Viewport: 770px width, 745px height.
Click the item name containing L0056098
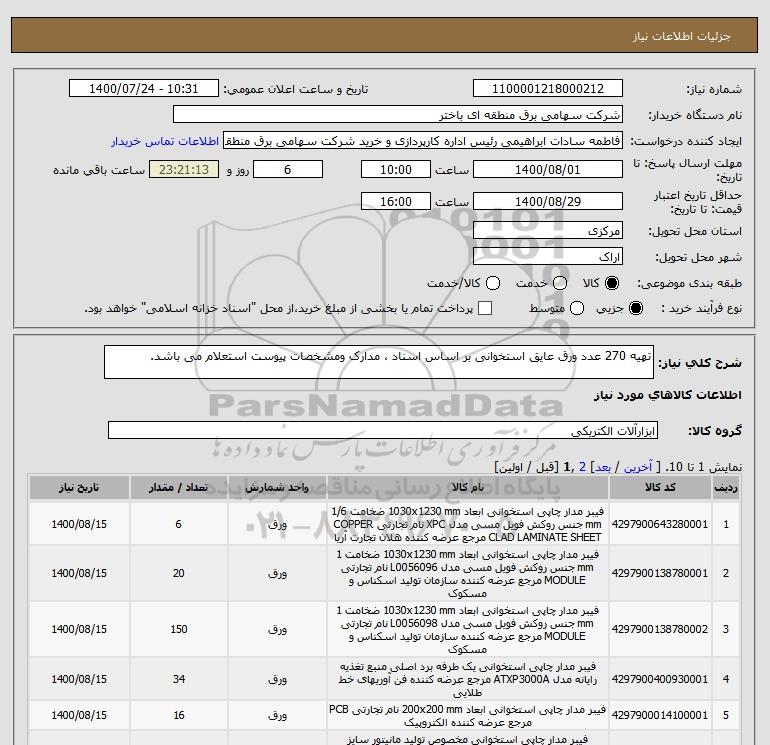(x=468, y=630)
